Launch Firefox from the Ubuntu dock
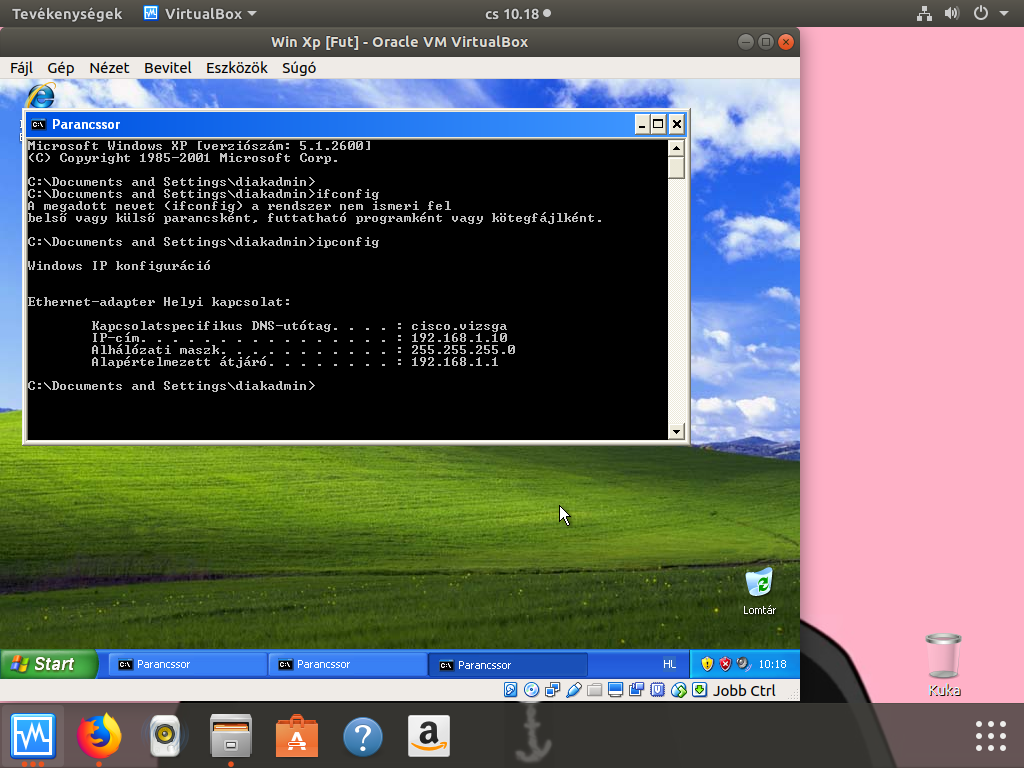This screenshot has height=768, width=1024. (99, 738)
